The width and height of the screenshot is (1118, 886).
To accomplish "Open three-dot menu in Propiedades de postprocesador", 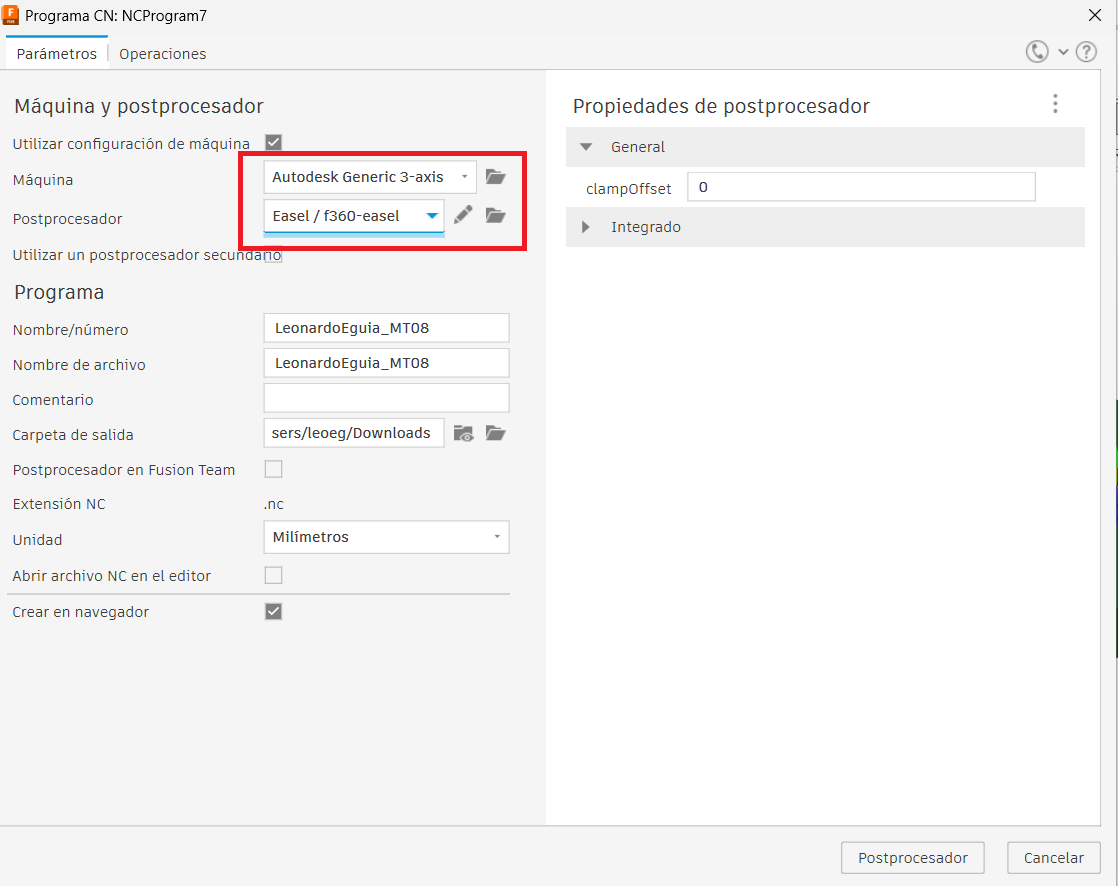I will (x=1055, y=104).
